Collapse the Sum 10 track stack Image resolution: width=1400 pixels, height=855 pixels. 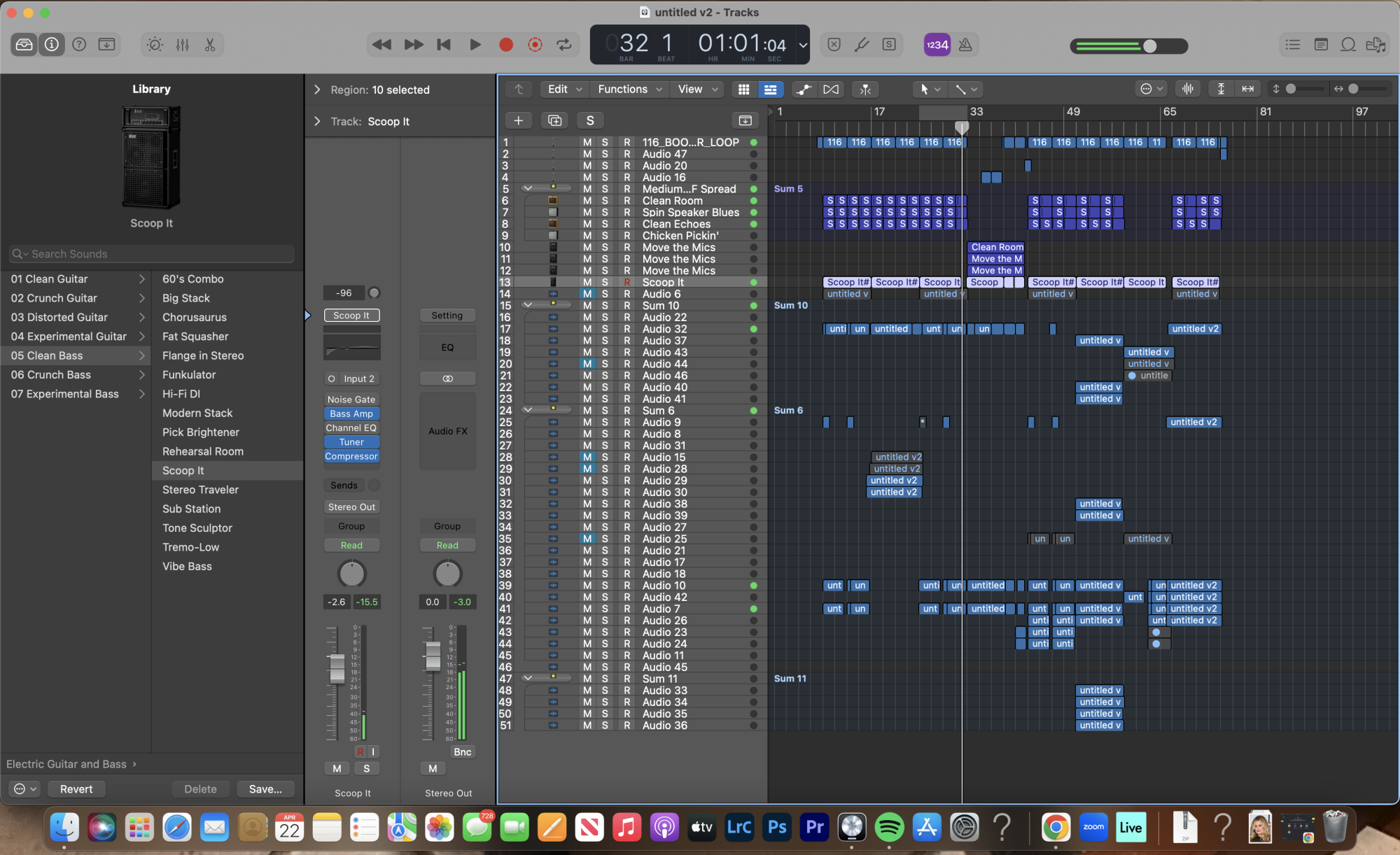point(528,305)
